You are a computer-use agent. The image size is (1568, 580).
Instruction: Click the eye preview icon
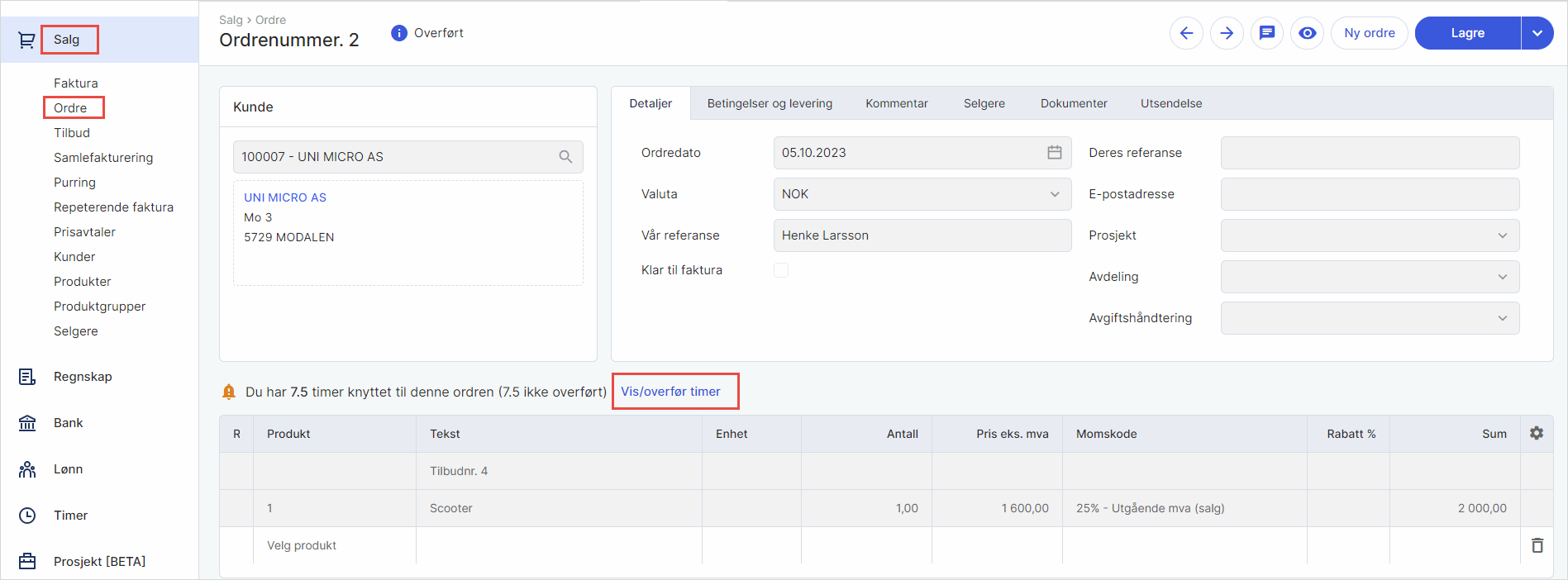(x=1307, y=33)
